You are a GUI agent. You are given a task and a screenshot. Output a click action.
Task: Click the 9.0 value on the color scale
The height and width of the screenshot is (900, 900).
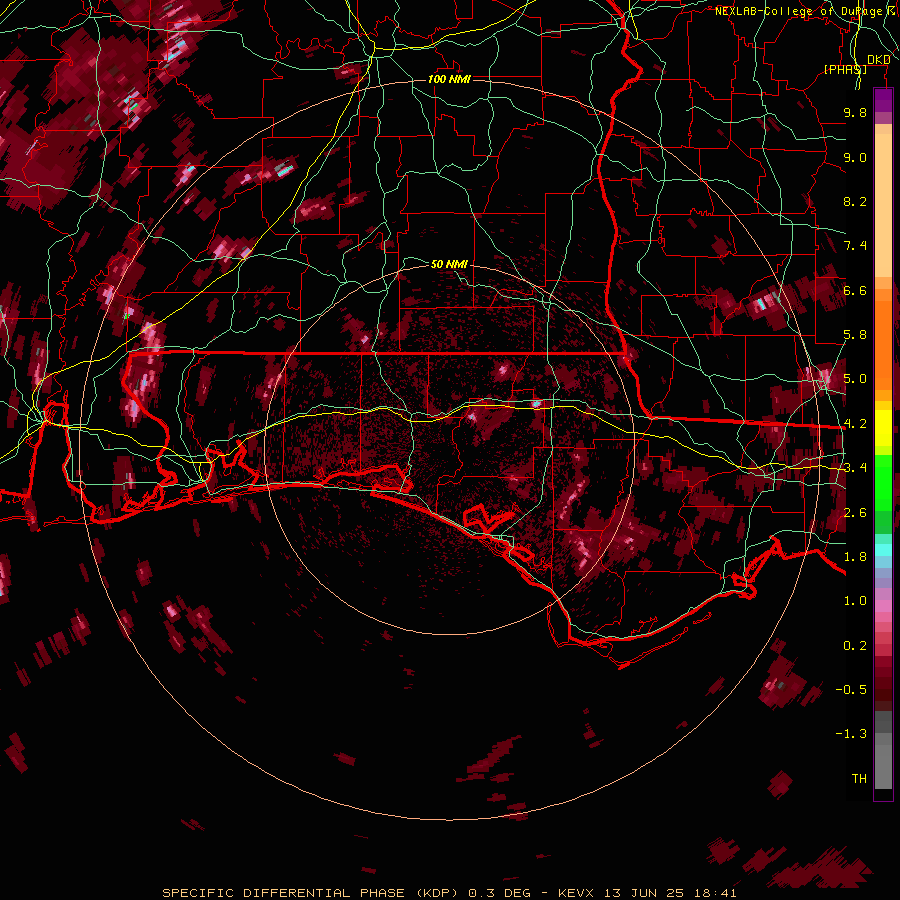tap(855, 157)
